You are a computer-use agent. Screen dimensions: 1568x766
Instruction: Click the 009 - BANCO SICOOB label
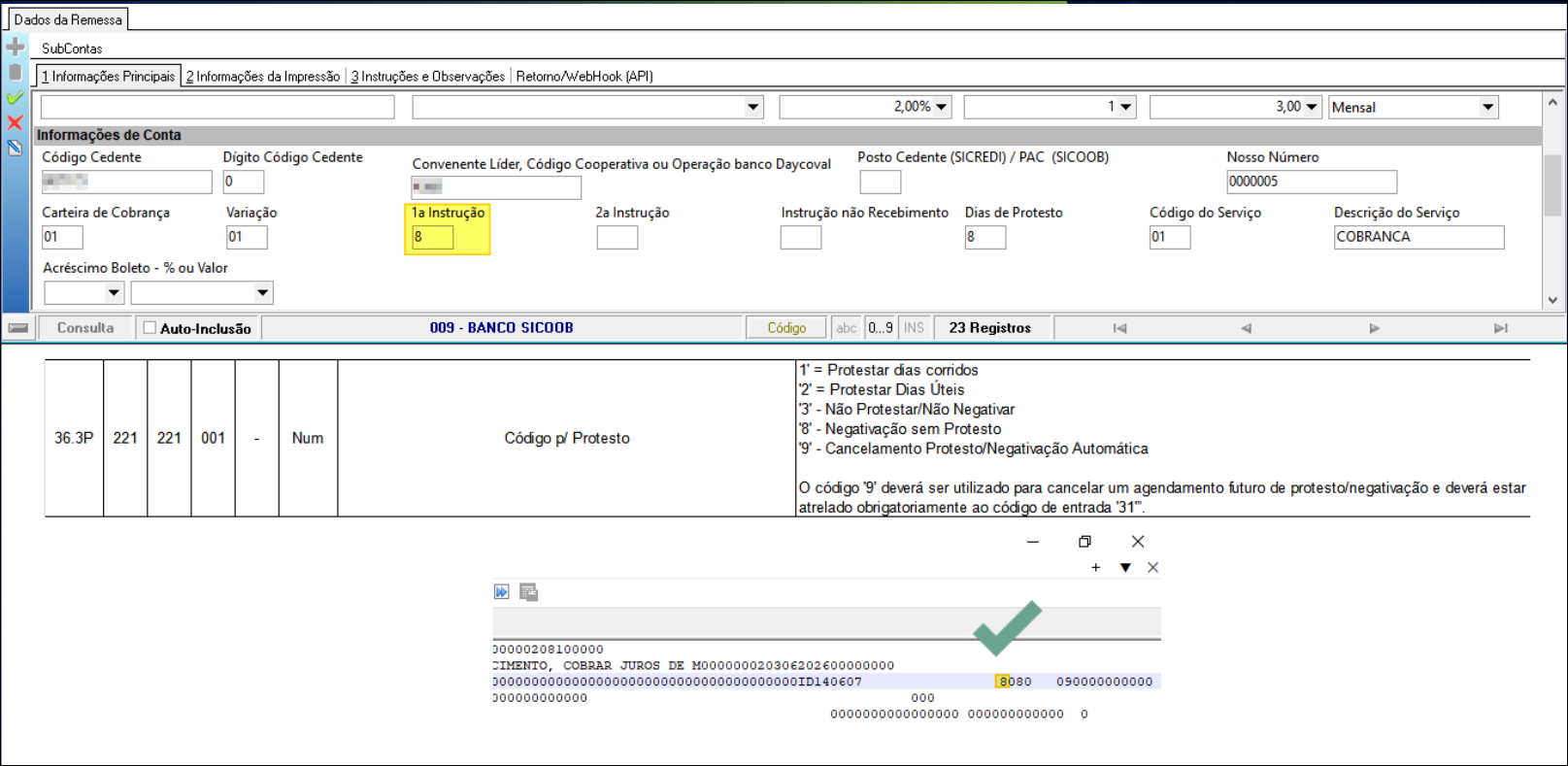tap(501, 328)
